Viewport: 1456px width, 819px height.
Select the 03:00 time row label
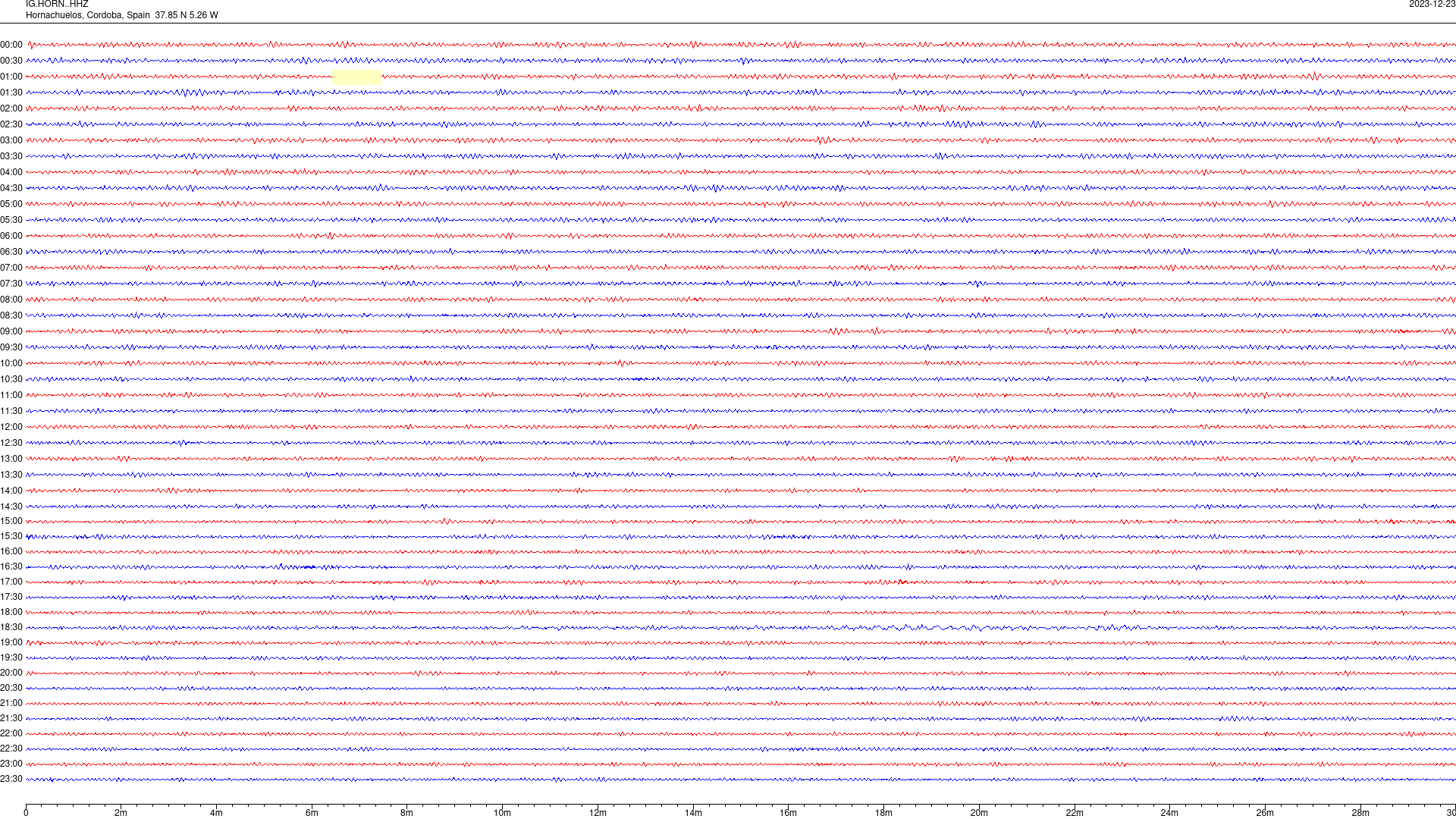11,140
